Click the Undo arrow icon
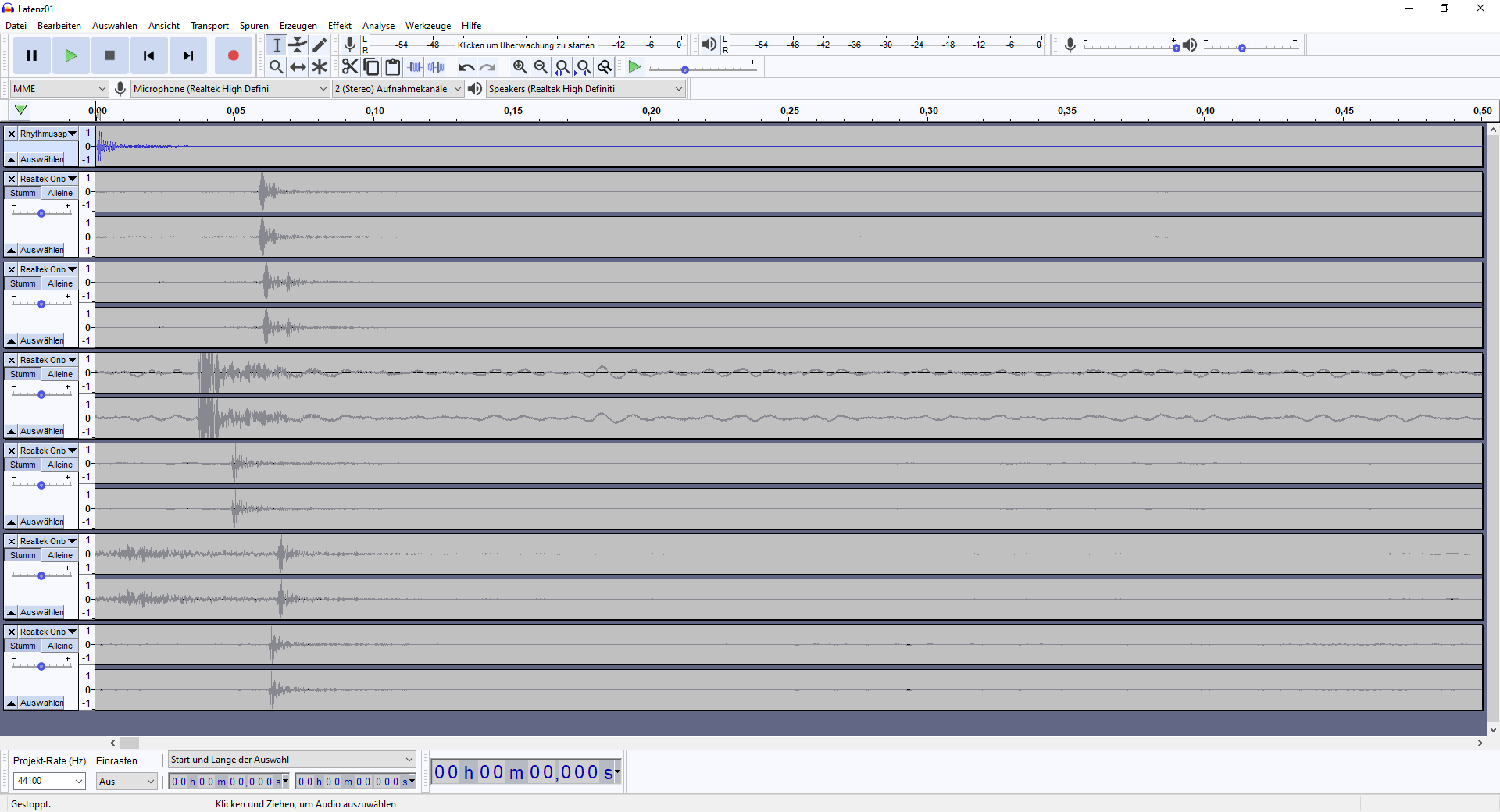Screen dimensions: 1500x812 click(x=466, y=67)
